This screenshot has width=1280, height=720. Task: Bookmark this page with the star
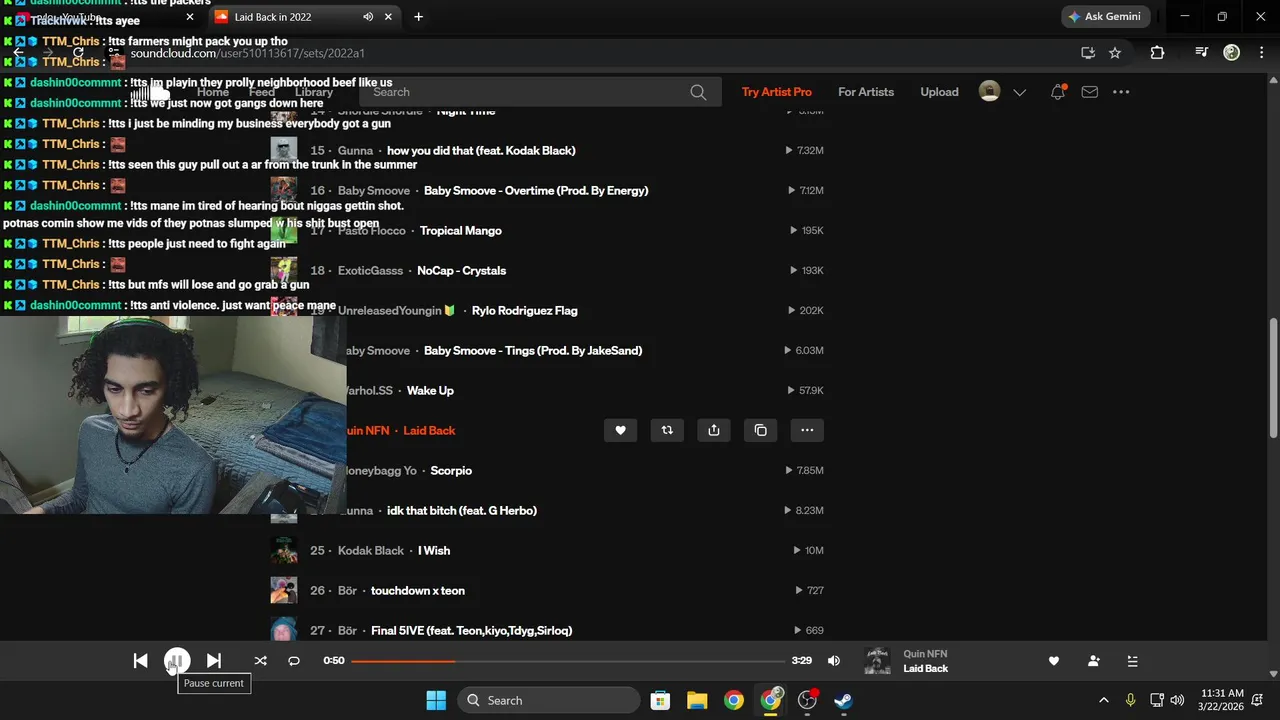click(x=1115, y=53)
